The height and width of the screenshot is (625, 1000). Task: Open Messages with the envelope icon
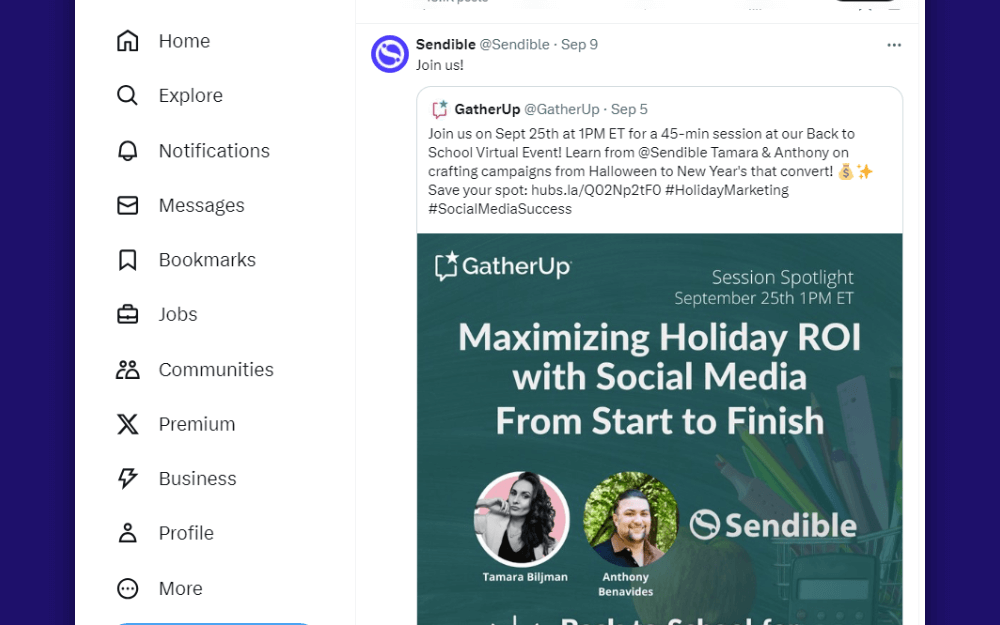click(x=127, y=205)
